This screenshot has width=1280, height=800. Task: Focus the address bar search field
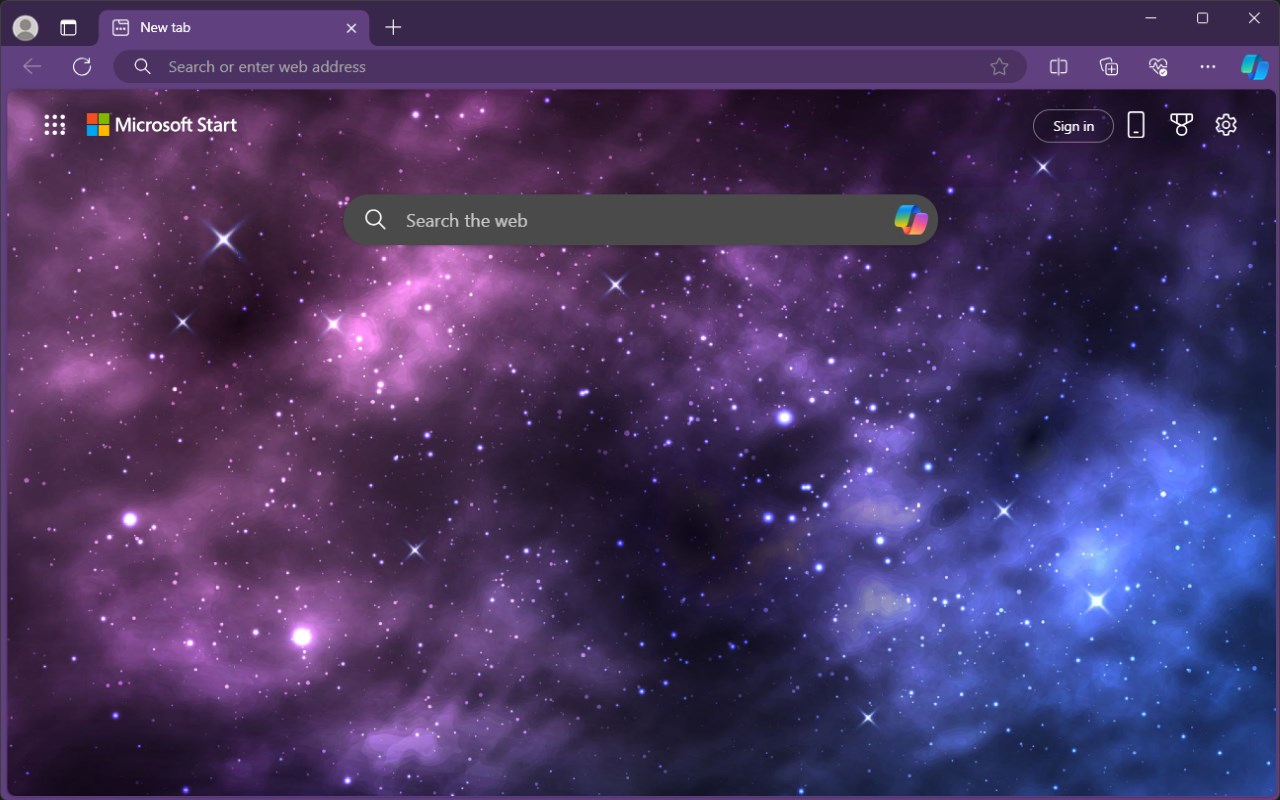click(570, 66)
